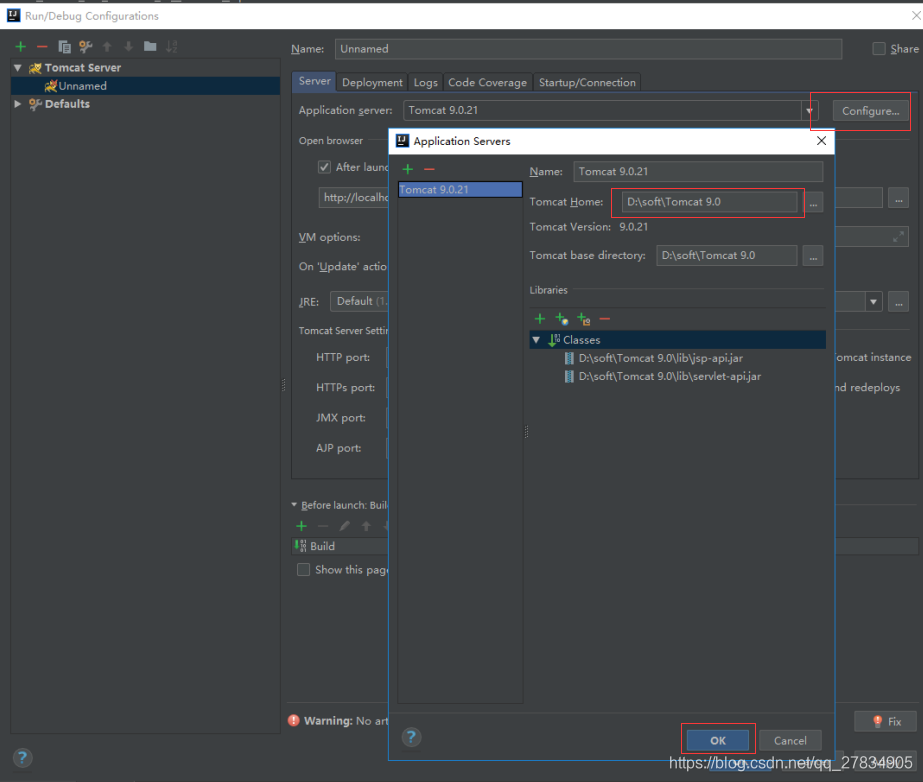The width and height of the screenshot is (923, 782).
Task: Switch to the Logs tab
Action: 426,82
